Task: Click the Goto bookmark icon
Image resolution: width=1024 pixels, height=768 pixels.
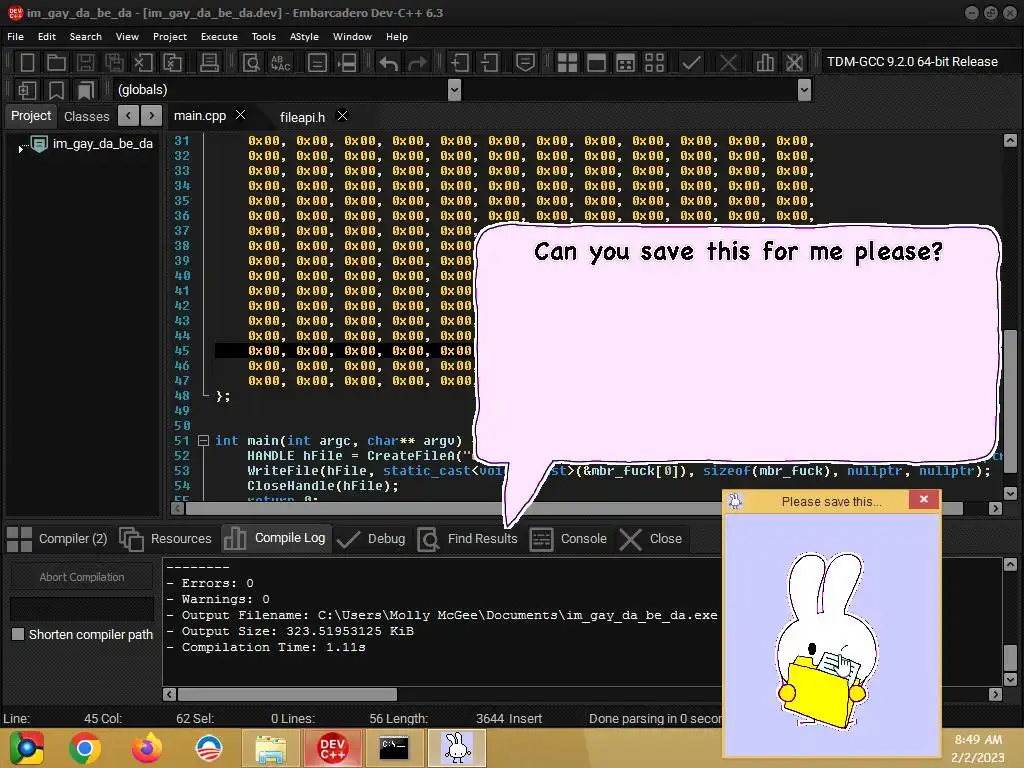Action: click(x=86, y=90)
